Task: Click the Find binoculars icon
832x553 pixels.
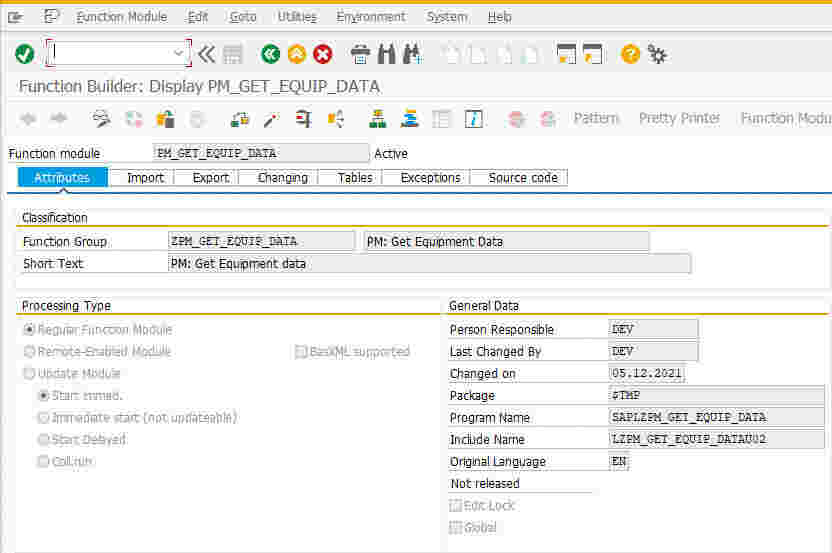Action: coord(386,54)
